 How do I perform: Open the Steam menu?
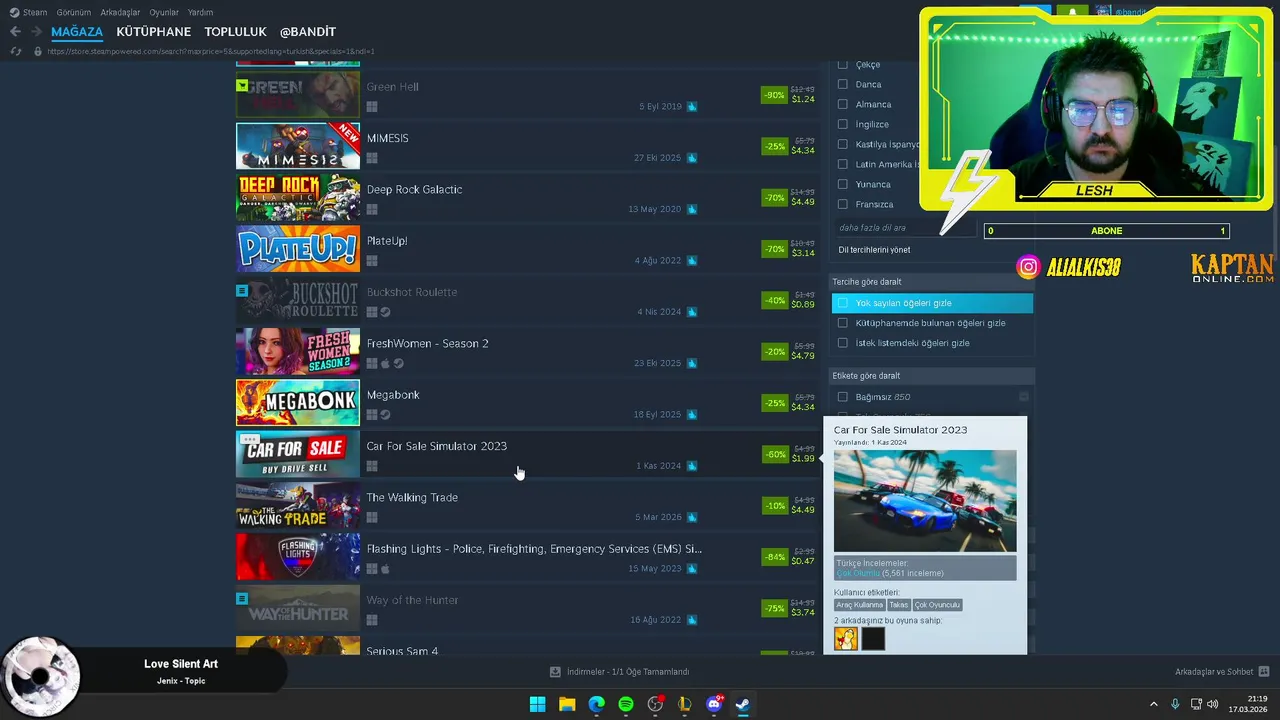coord(35,12)
